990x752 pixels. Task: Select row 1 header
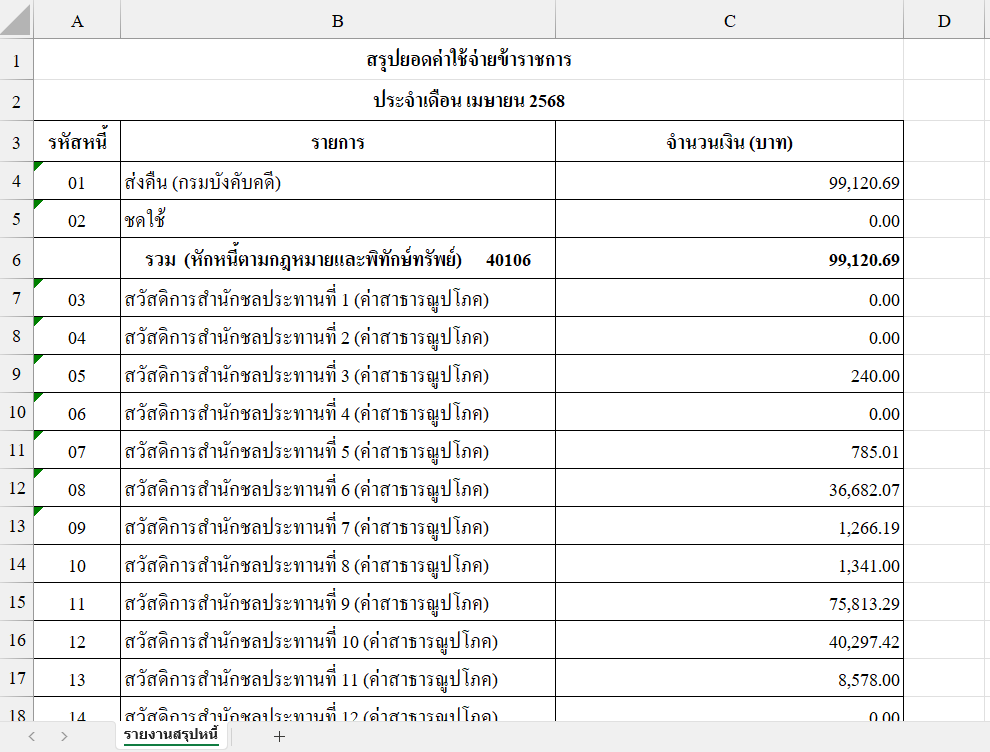[x=16, y=60]
